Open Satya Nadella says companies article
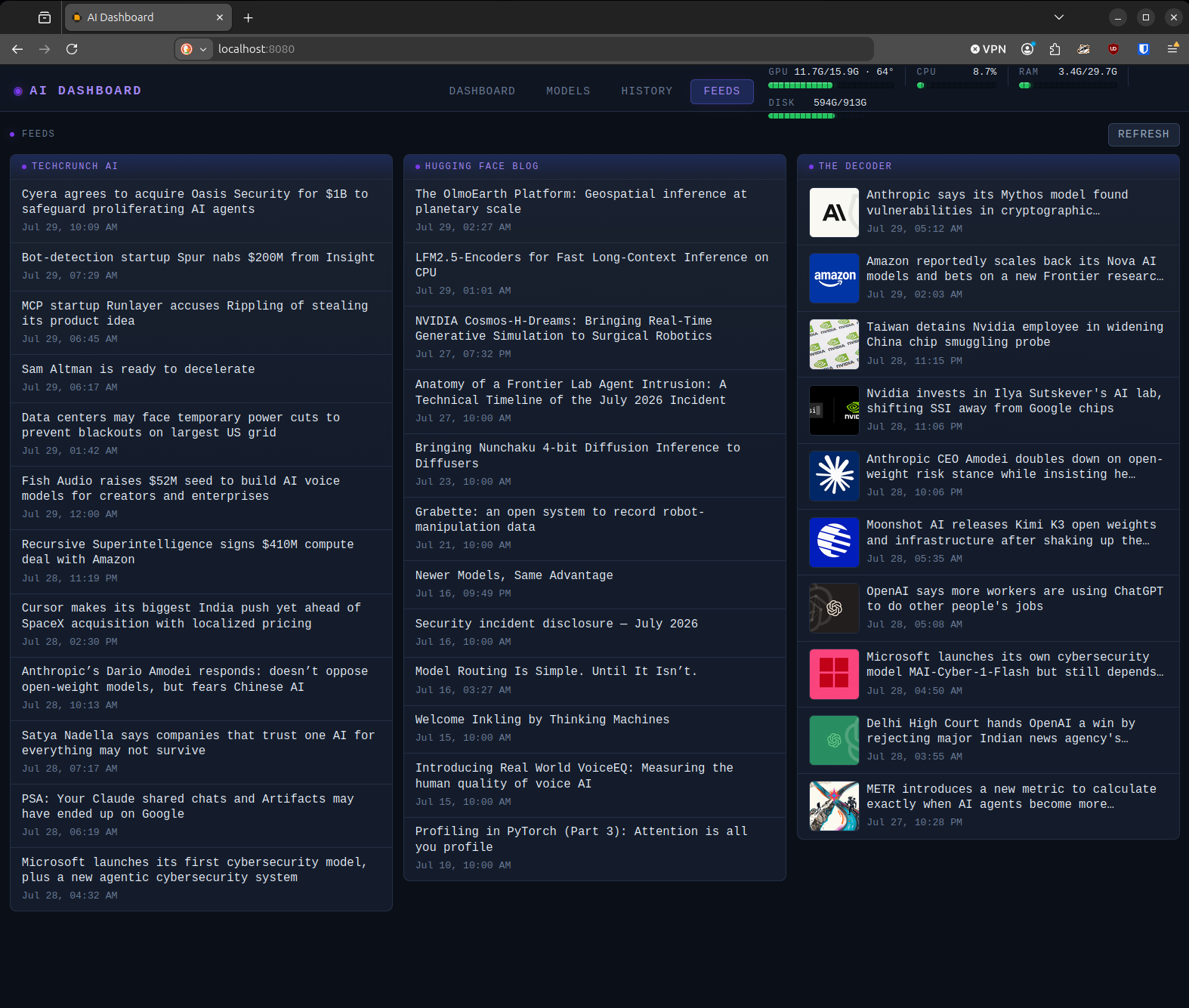The height and width of the screenshot is (1008, 1189). point(201,752)
